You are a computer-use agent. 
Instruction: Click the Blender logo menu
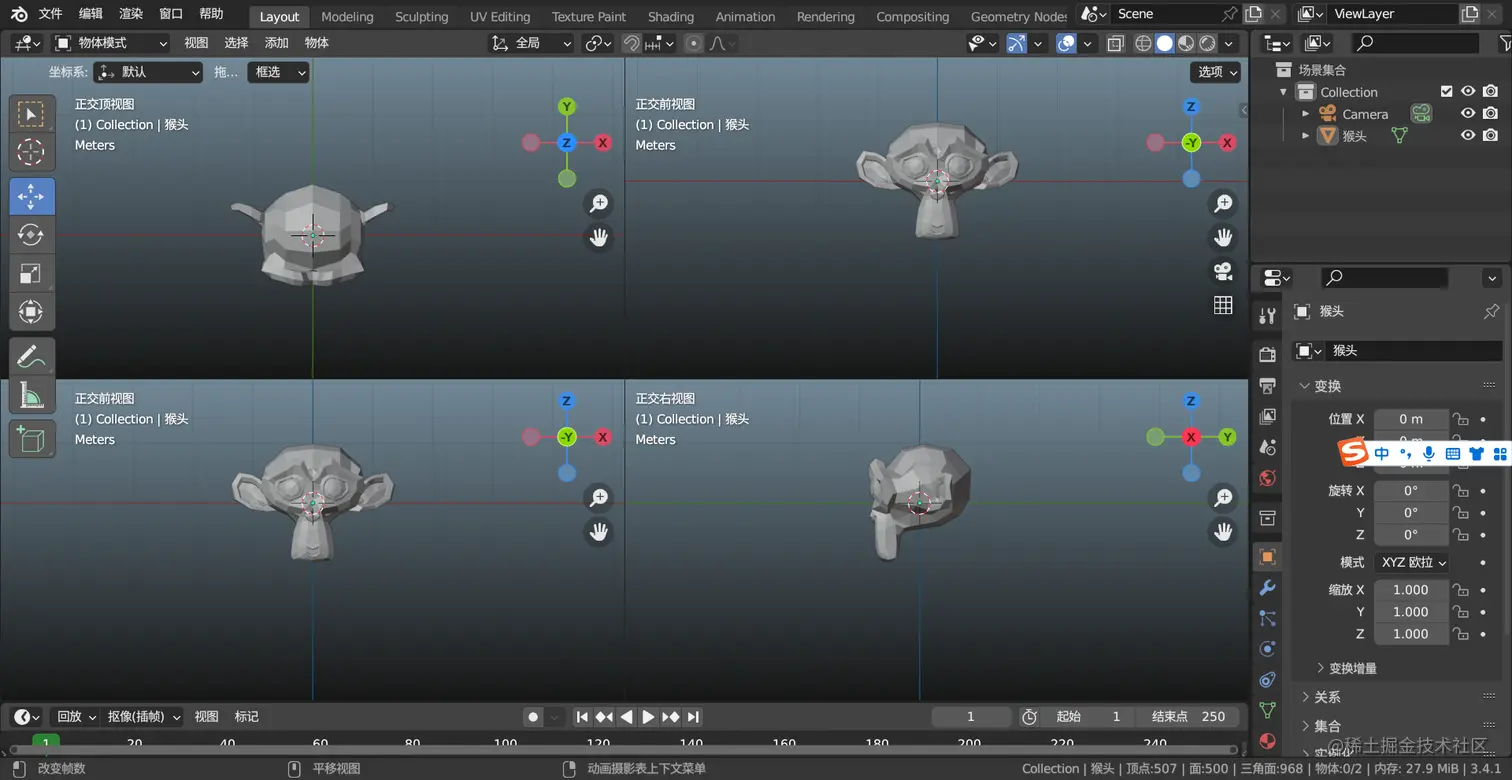[19, 14]
